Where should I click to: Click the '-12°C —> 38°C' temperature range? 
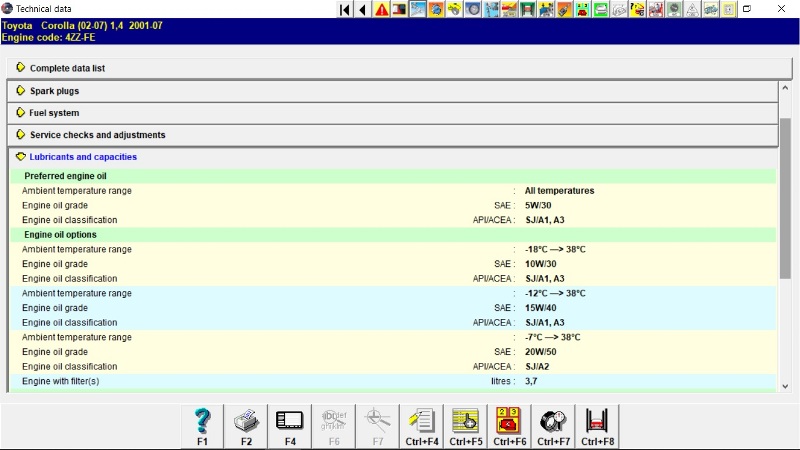click(x=555, y=293)
